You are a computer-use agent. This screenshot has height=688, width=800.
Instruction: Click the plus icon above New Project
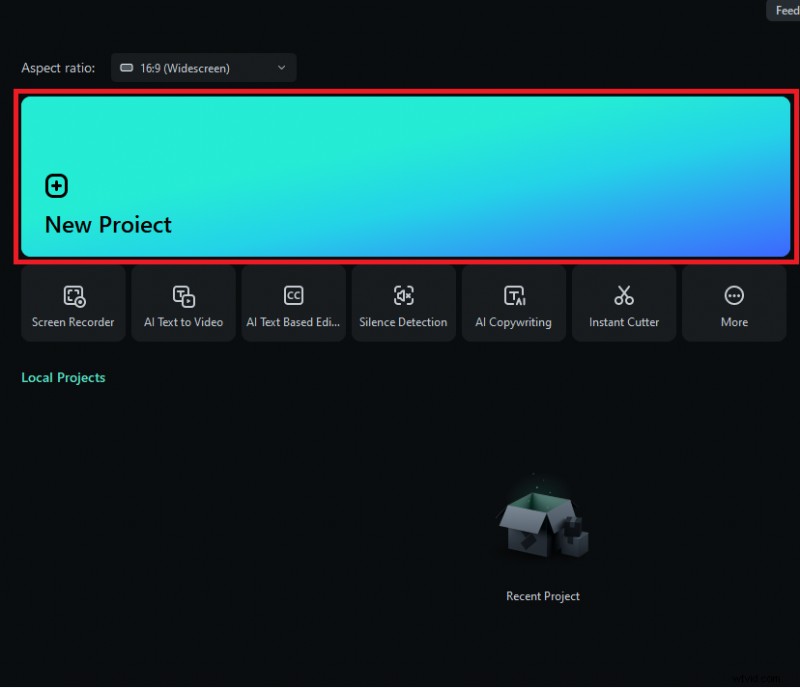[57, 186]
